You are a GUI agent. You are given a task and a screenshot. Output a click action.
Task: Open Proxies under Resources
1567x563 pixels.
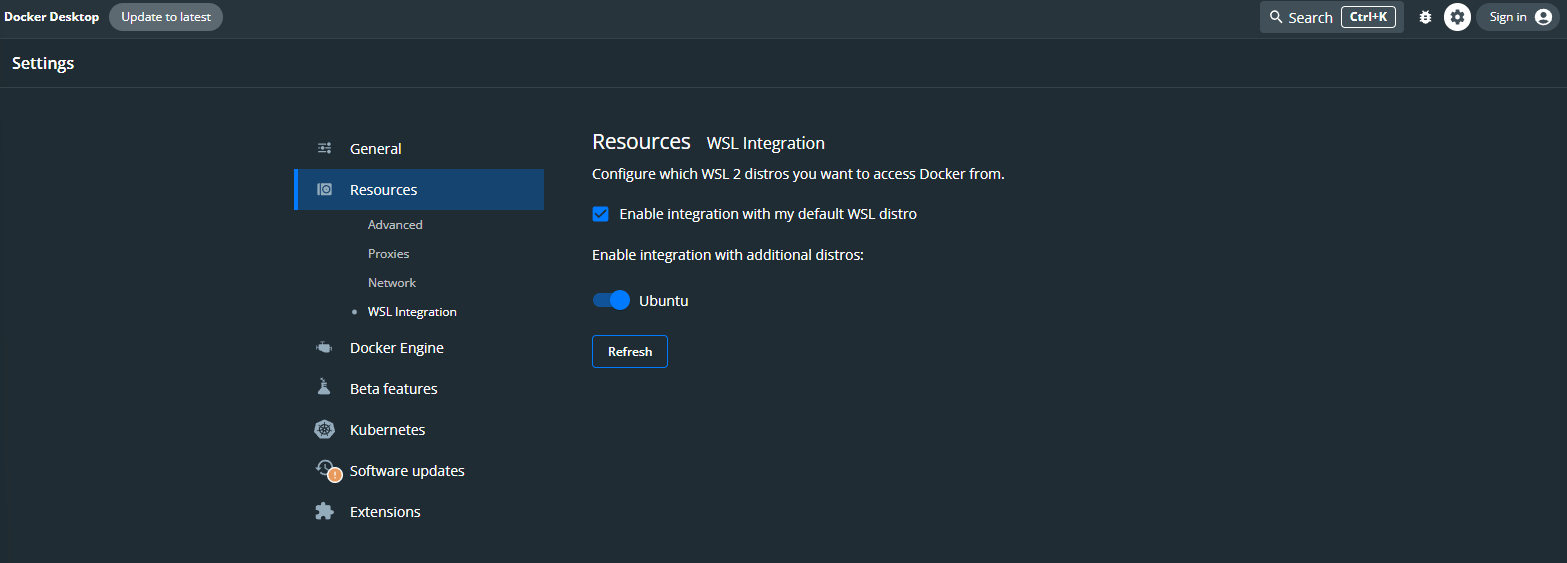tap(388, 254)
